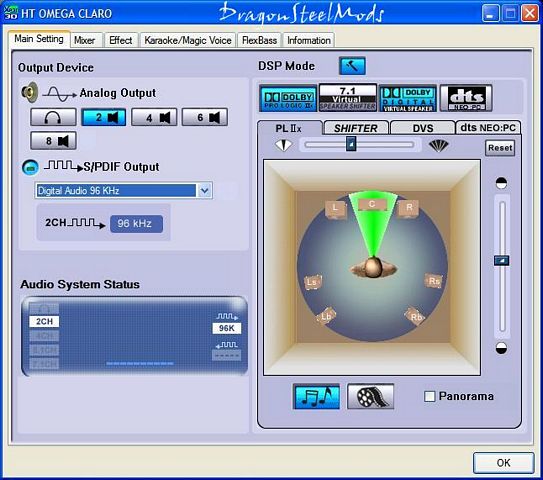The image size is (543, 480).
Task: Toggle the S/PDIF Output round button
Action: [x=30, y=167]
